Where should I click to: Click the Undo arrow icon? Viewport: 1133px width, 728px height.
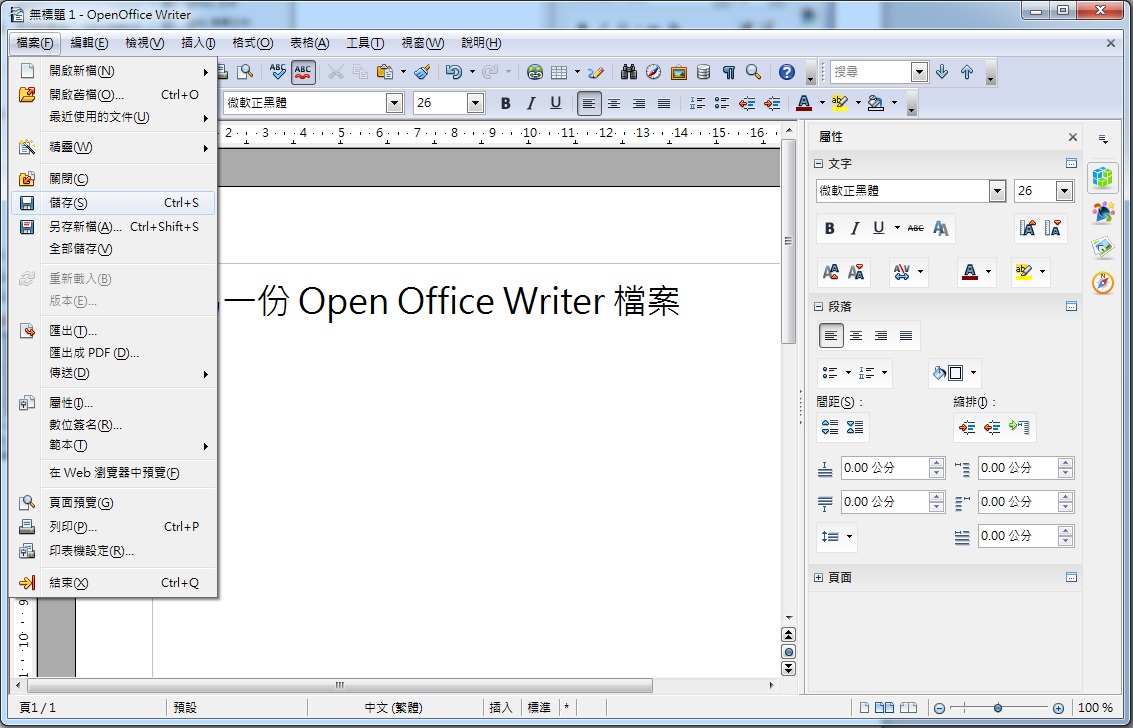click(453, 72)
